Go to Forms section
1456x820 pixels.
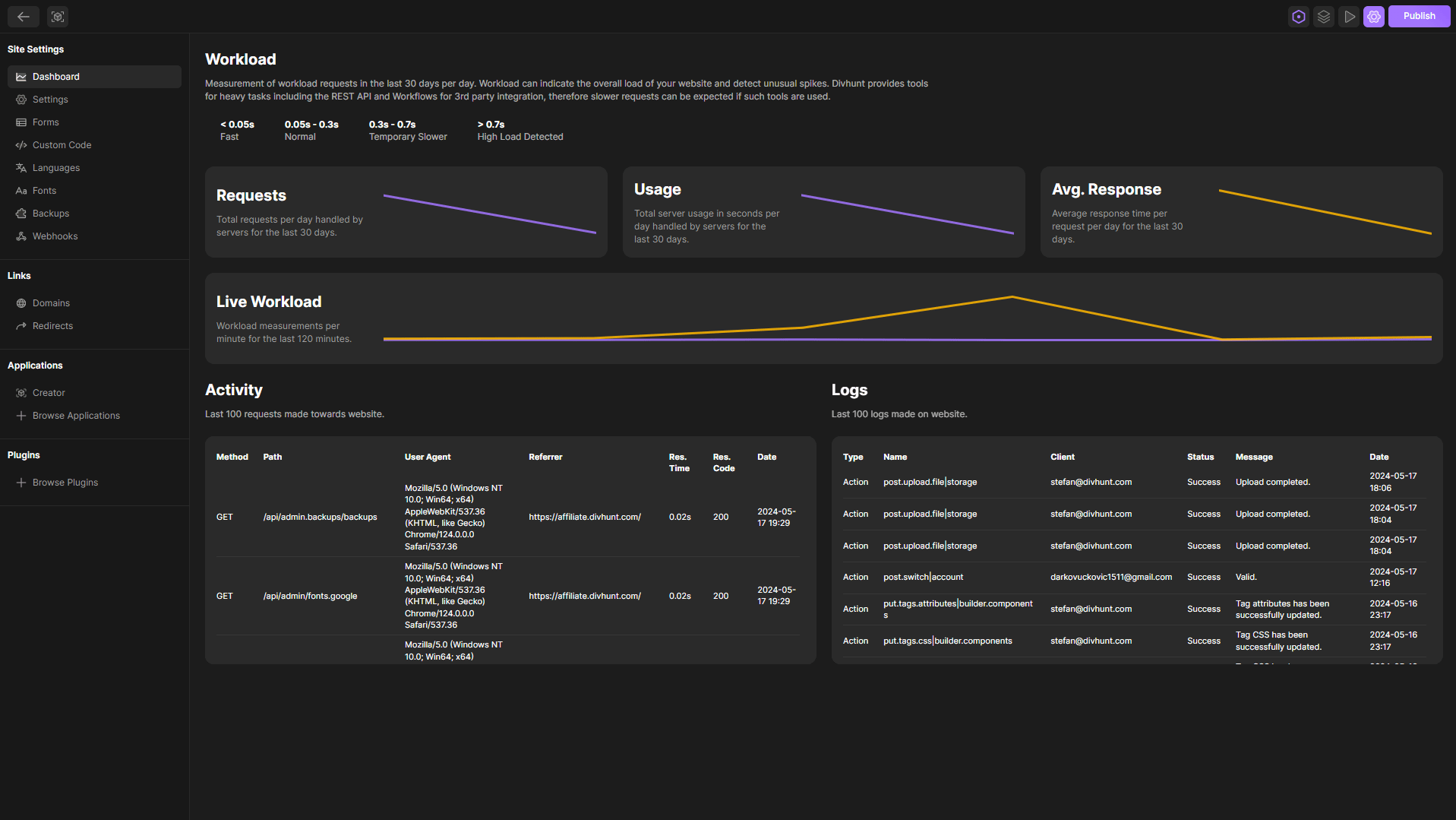pos(46,122)
